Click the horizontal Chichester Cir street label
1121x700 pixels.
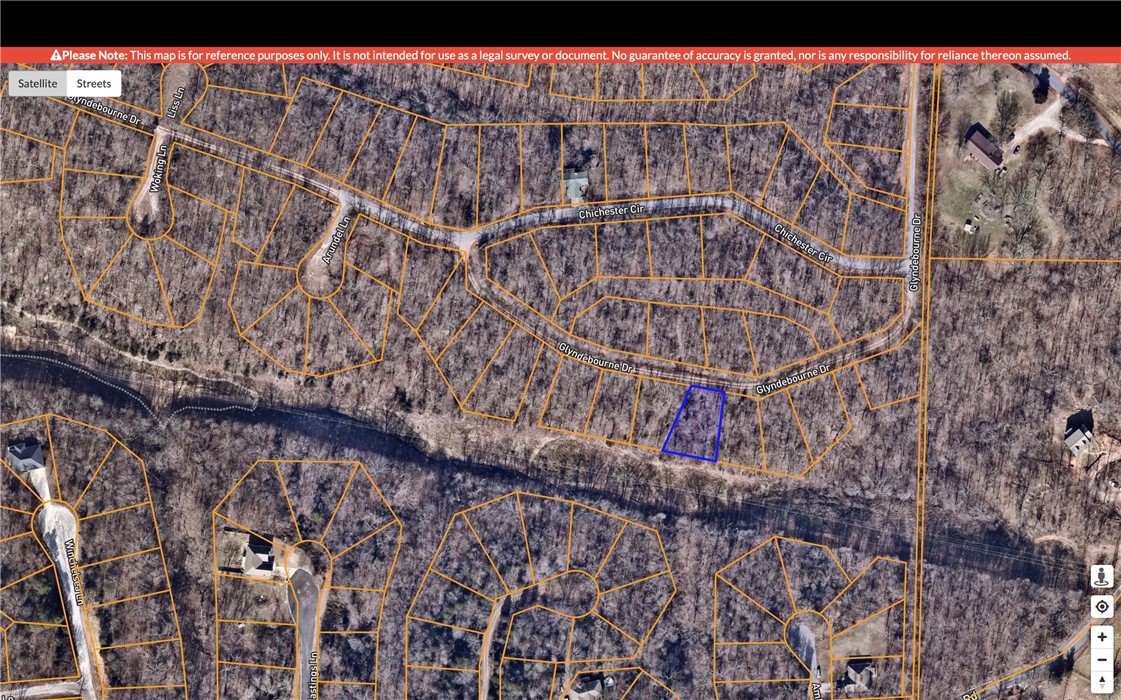(609, 213)
